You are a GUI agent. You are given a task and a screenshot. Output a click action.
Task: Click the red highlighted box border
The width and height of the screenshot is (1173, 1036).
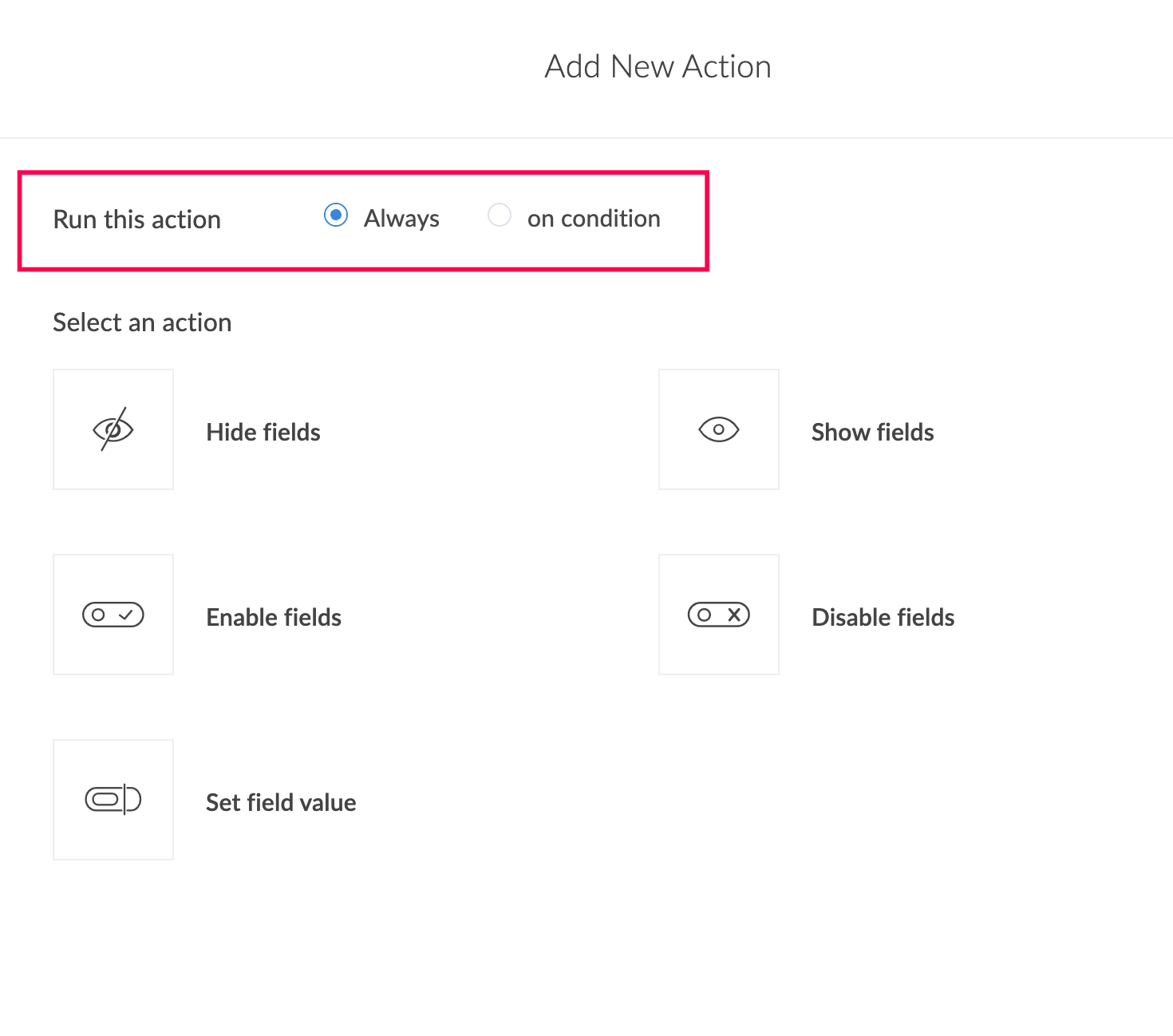point(363,172)
